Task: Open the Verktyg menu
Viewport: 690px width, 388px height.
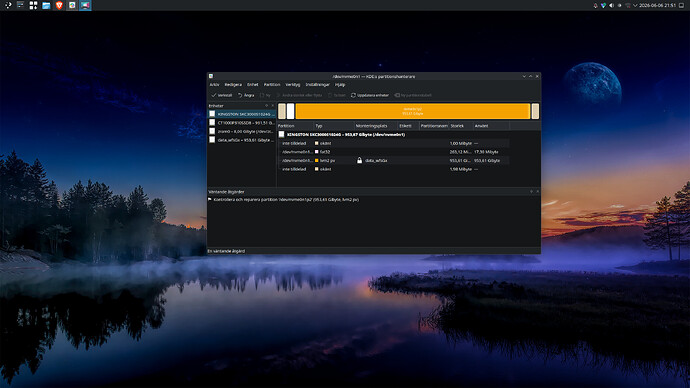Action: click(293, 84)
